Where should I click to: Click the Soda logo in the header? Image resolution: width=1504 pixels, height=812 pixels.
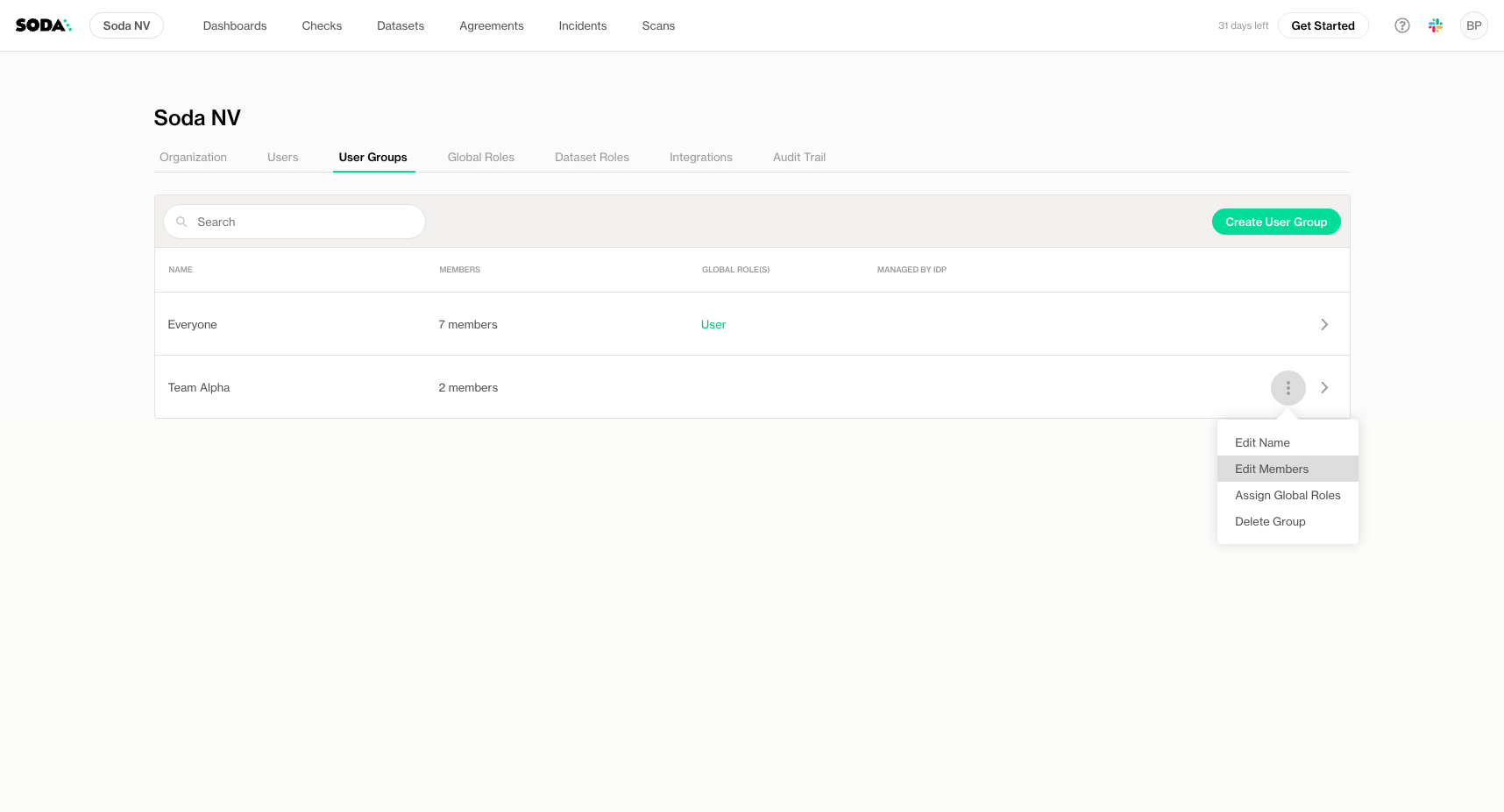43,25
